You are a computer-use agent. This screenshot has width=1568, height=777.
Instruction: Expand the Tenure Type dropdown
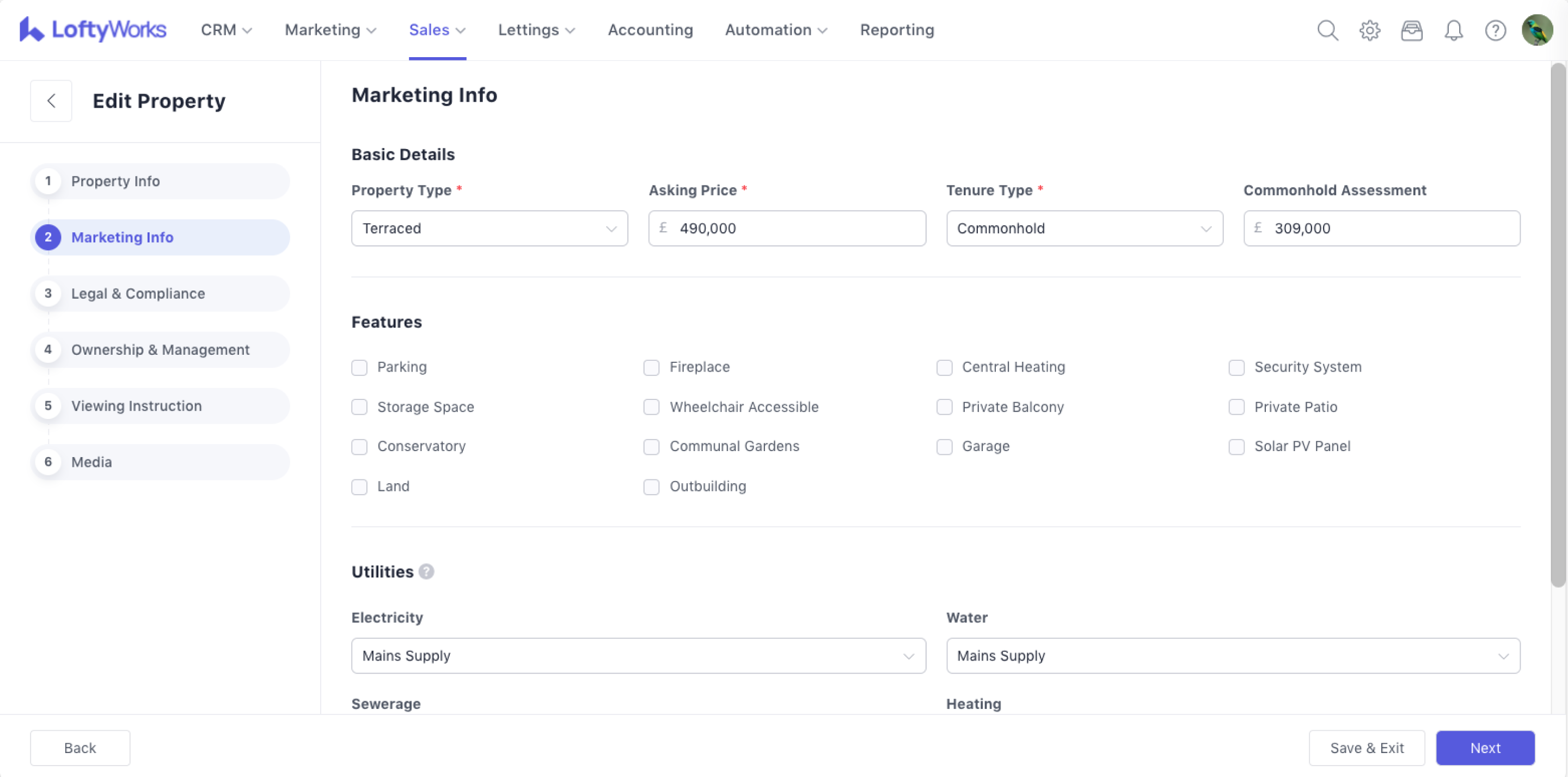1084,228
